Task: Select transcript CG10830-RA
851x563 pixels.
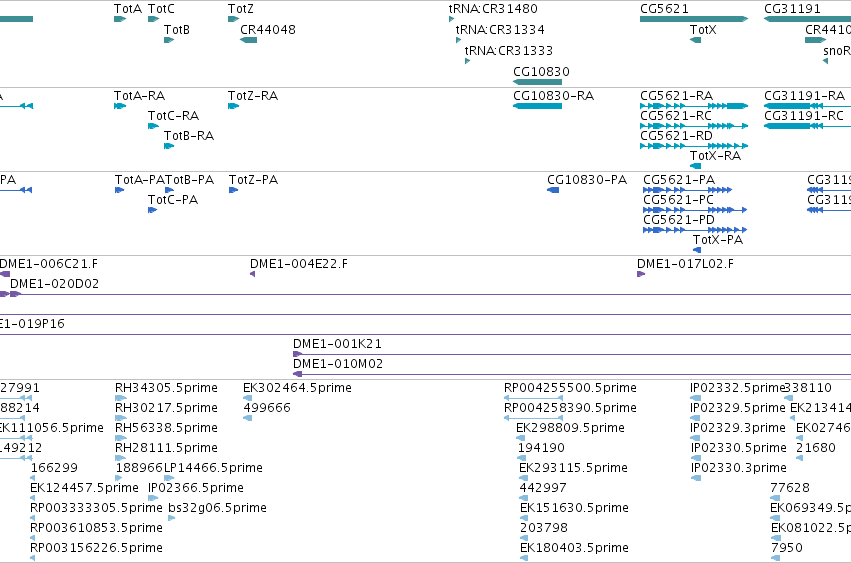Action: coord(554,96)
